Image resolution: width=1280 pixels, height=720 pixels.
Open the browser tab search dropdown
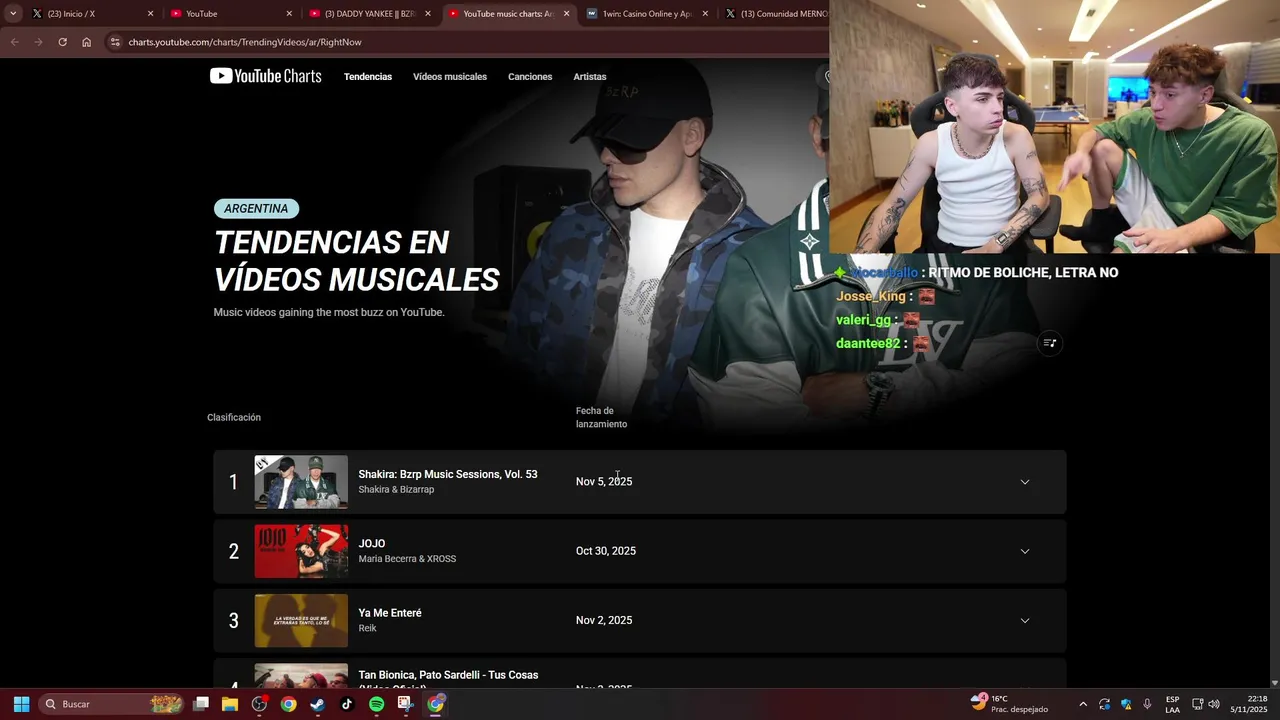pyautogui.click(x=12, y=14)
